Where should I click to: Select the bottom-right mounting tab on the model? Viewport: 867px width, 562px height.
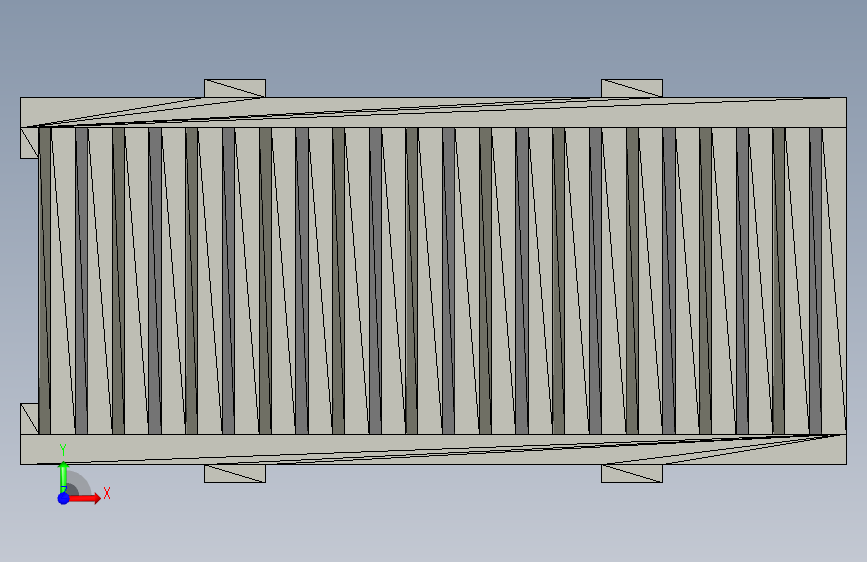pyautogui.click(x=632, y=473)
